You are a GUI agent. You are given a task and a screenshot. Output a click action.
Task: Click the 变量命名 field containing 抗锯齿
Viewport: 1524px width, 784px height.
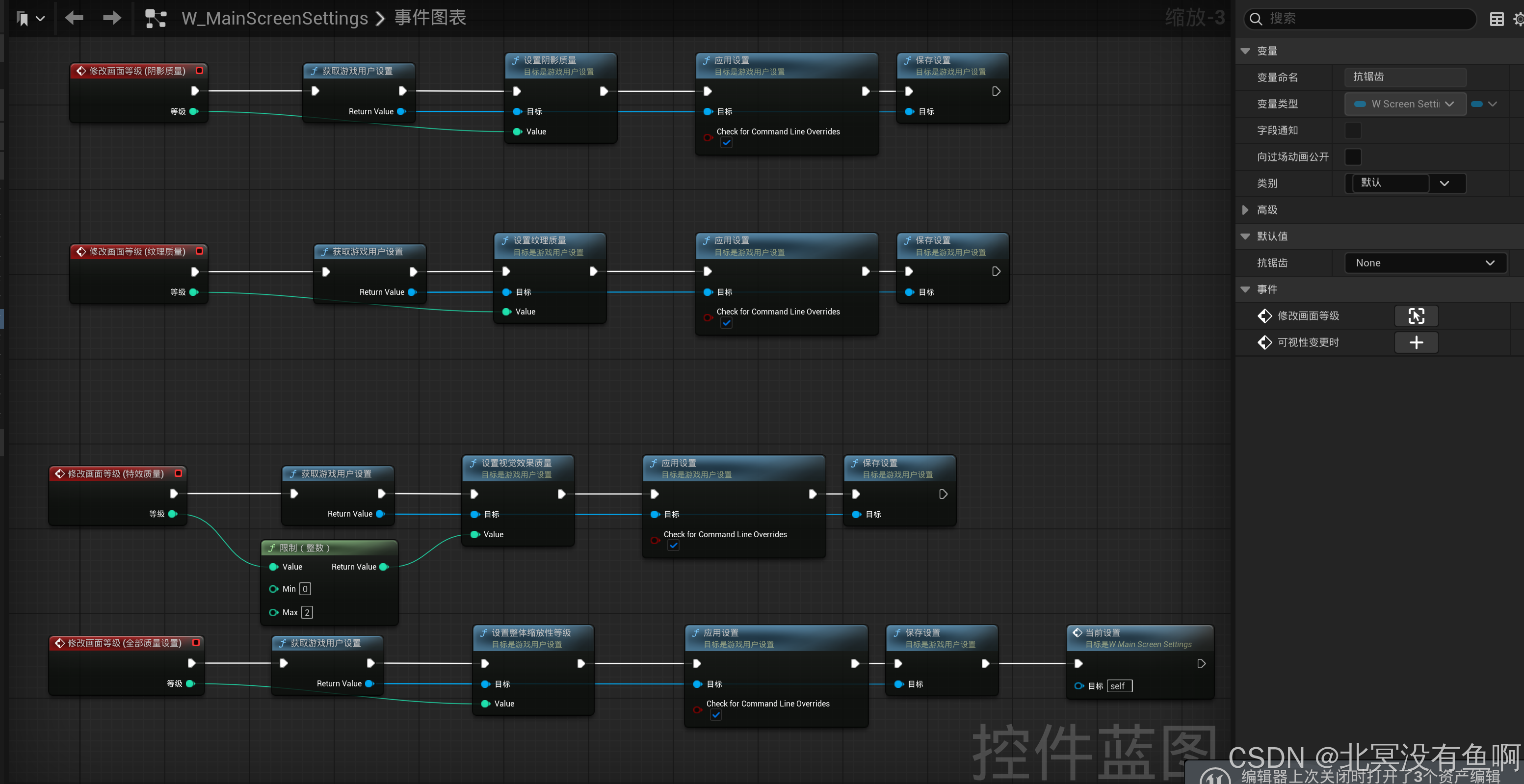(x=1405, y=77)
